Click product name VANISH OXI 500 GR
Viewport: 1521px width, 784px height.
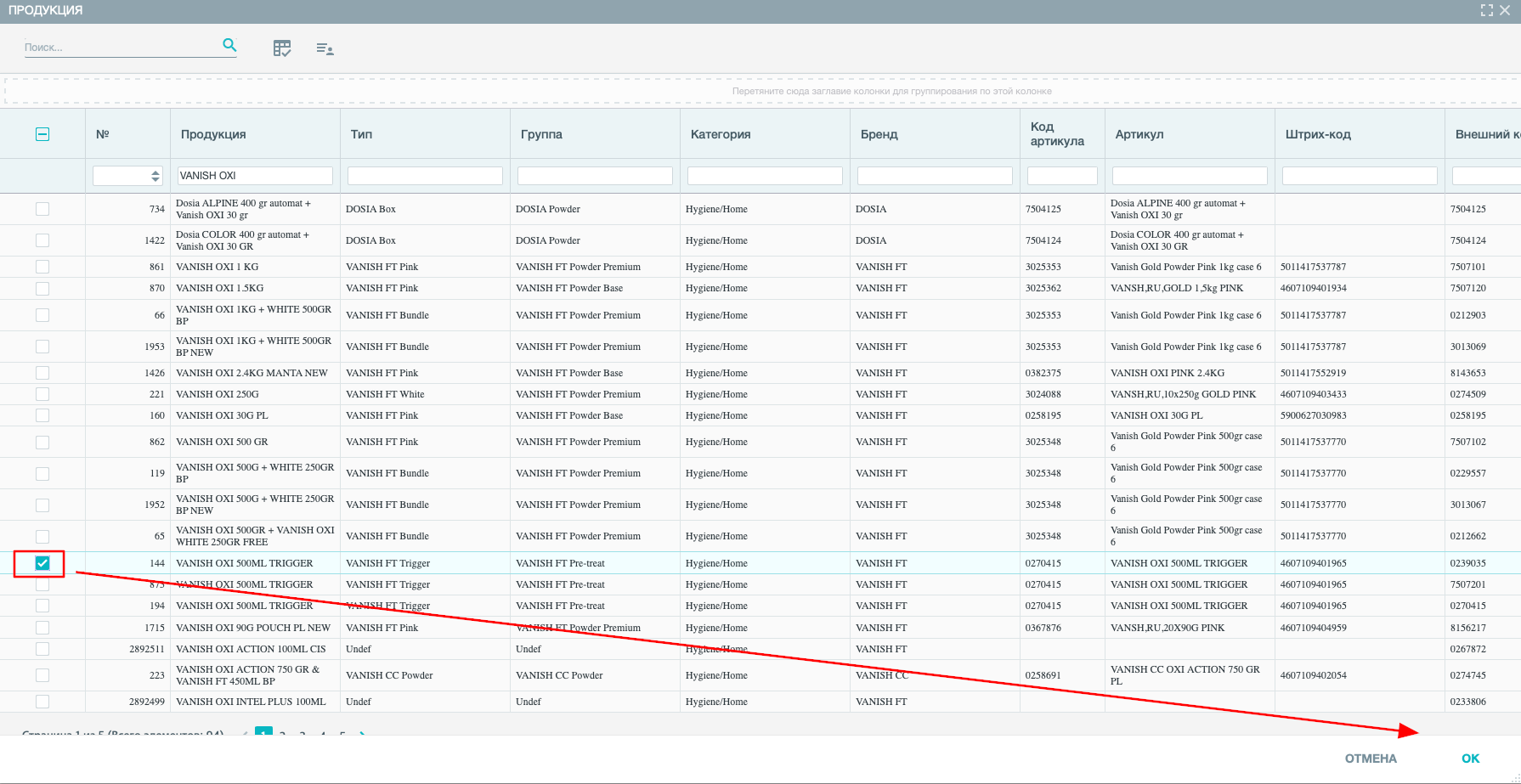point(222,442)
